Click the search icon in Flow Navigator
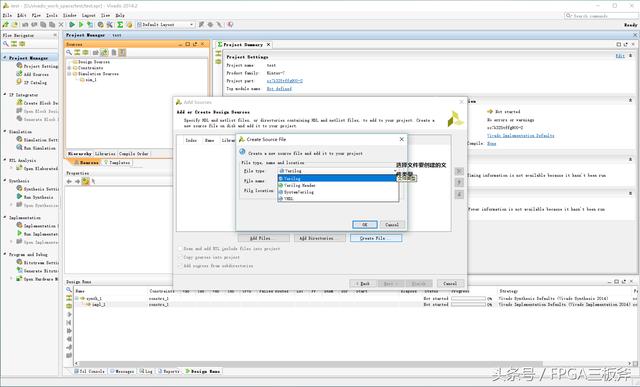This screenshot has height=387, width=640. click(x=6, y=44)
